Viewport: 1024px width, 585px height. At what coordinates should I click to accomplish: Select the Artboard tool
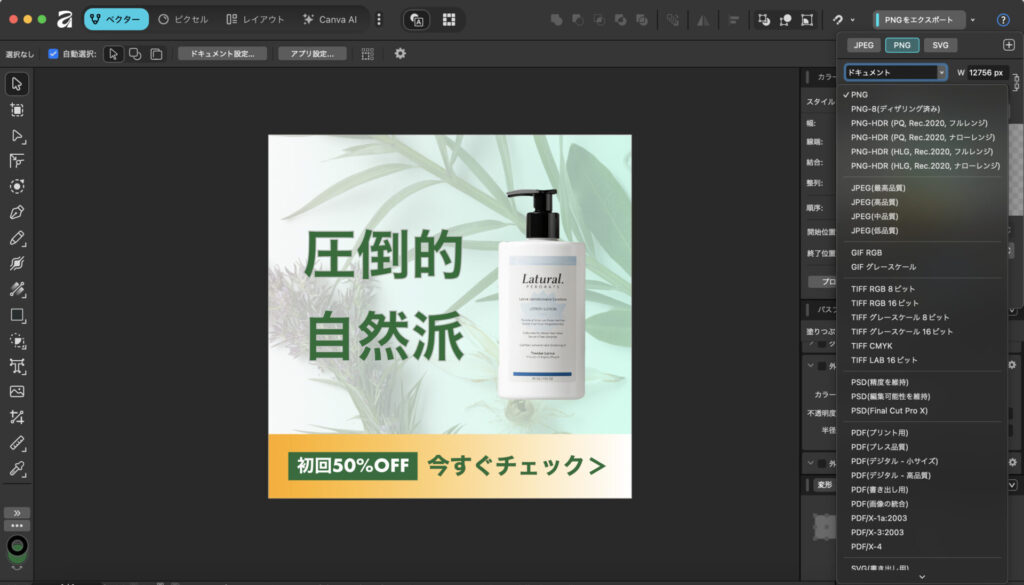(x=17, y=110)
